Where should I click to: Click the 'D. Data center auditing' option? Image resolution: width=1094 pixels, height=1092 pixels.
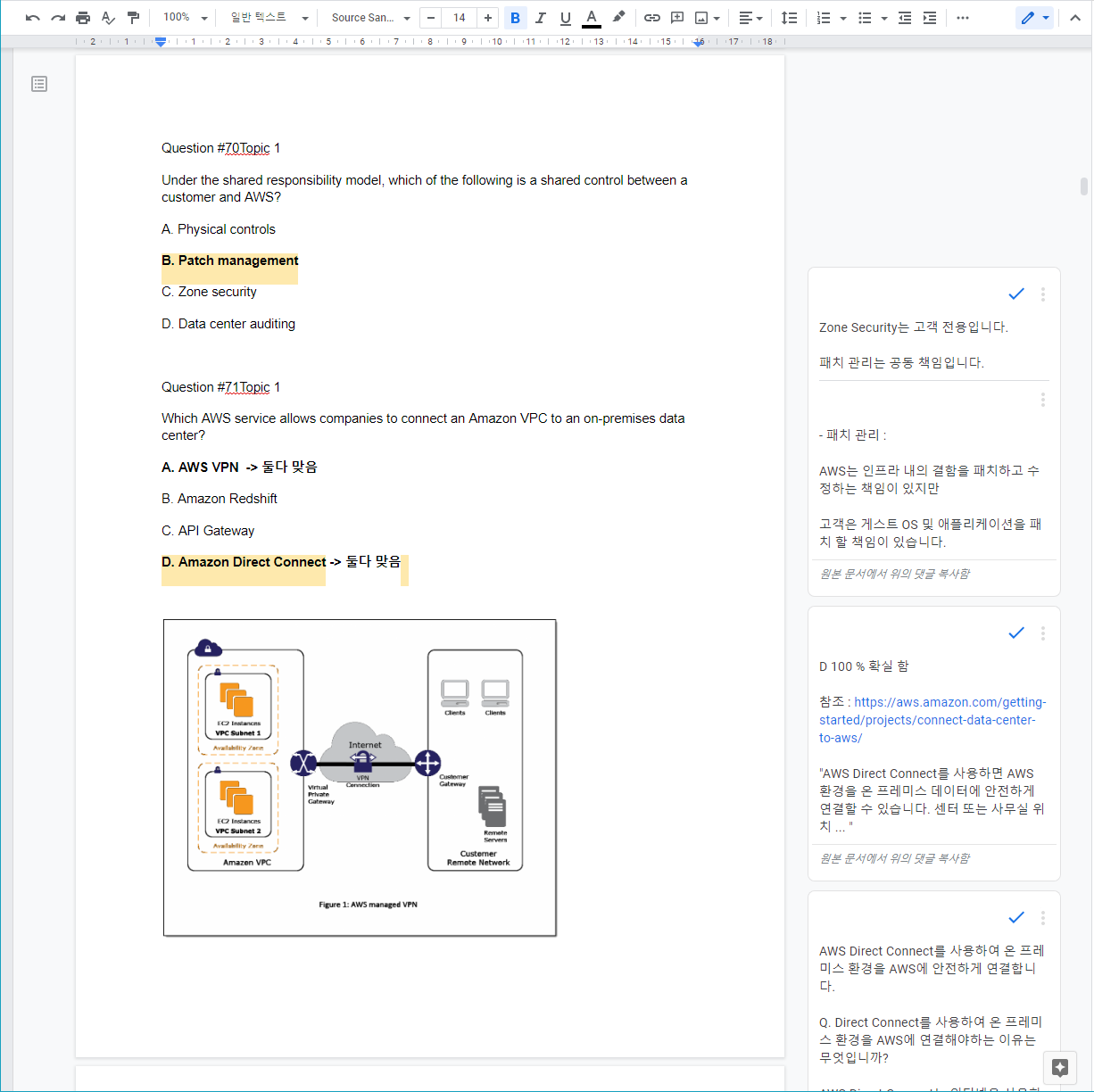[x=228, y=324]
